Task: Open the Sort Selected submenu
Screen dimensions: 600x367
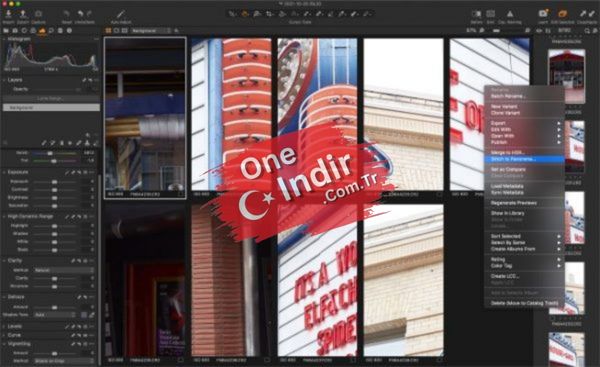Action: pyautogui.click(x=524, y=236)
